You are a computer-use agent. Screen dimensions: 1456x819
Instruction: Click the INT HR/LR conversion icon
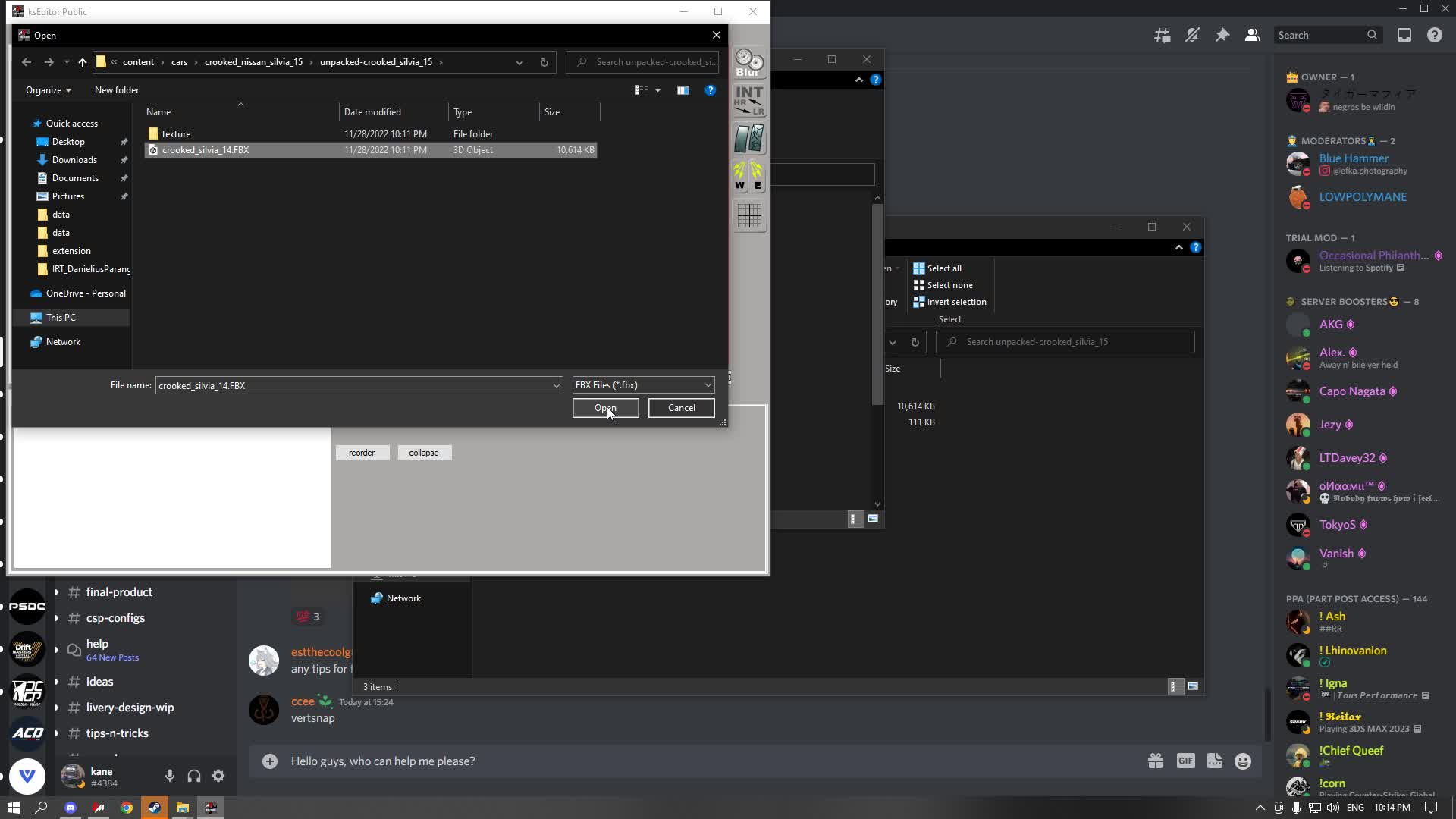pos(748,100)
